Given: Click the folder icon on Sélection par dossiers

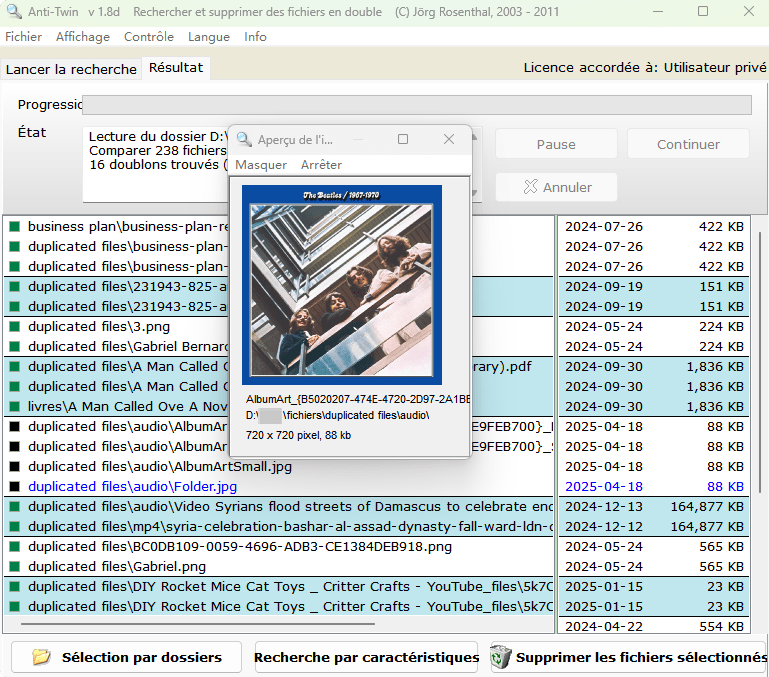Looking at the screenshot, I should click(41, 657).
